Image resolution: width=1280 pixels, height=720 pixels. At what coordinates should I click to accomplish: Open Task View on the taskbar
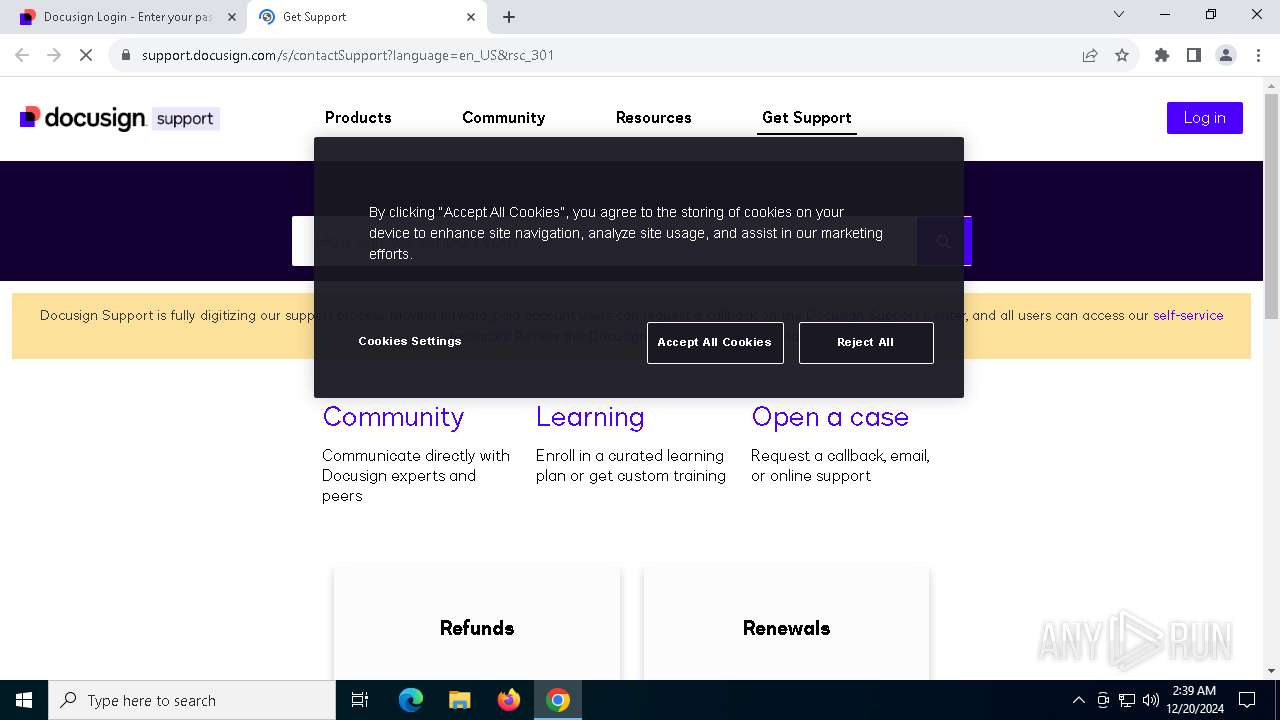pyautogui.click(x=360, y=700)
